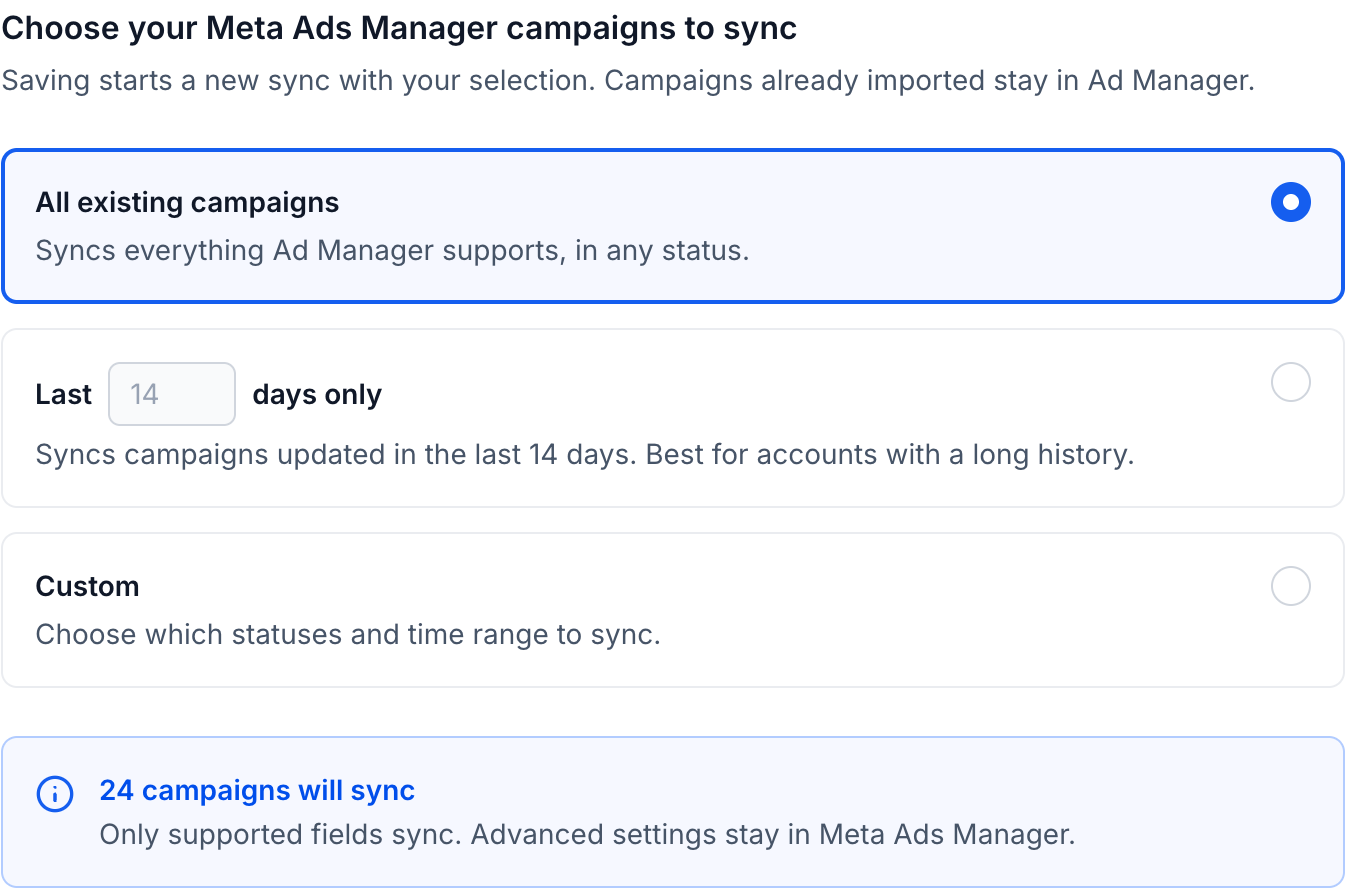1350x890 pixels.
Task: Click the "Last" label before the days field
Action: point(64,395)
